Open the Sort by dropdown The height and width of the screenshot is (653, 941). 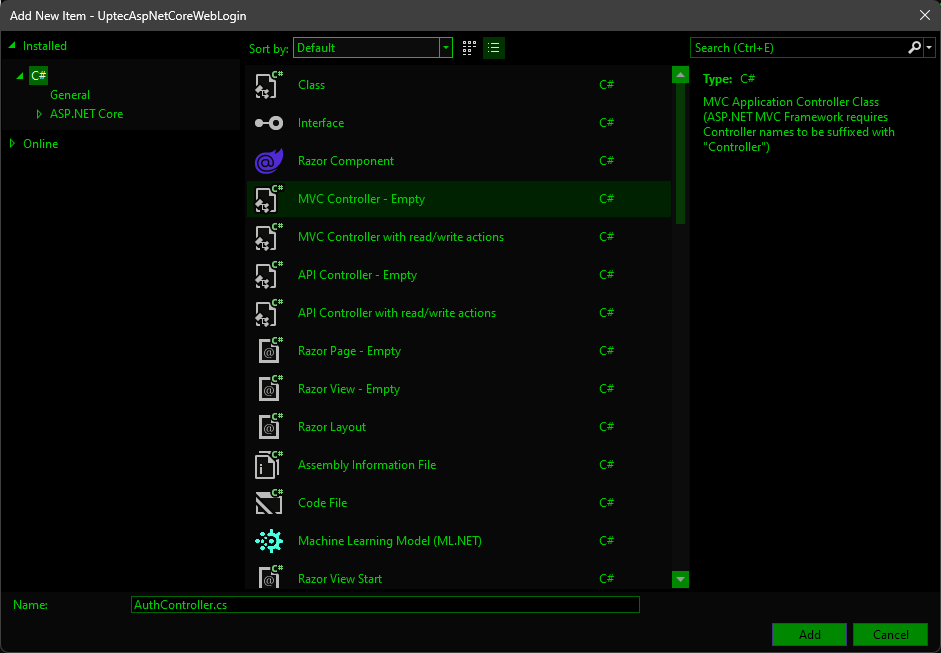pos(445,48)
